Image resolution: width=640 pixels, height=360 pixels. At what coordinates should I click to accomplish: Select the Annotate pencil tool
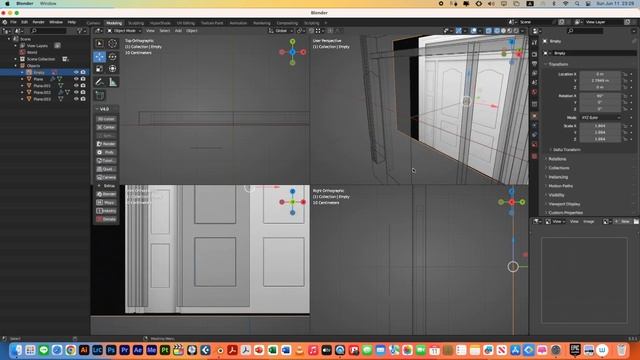[x=100, y=82]
